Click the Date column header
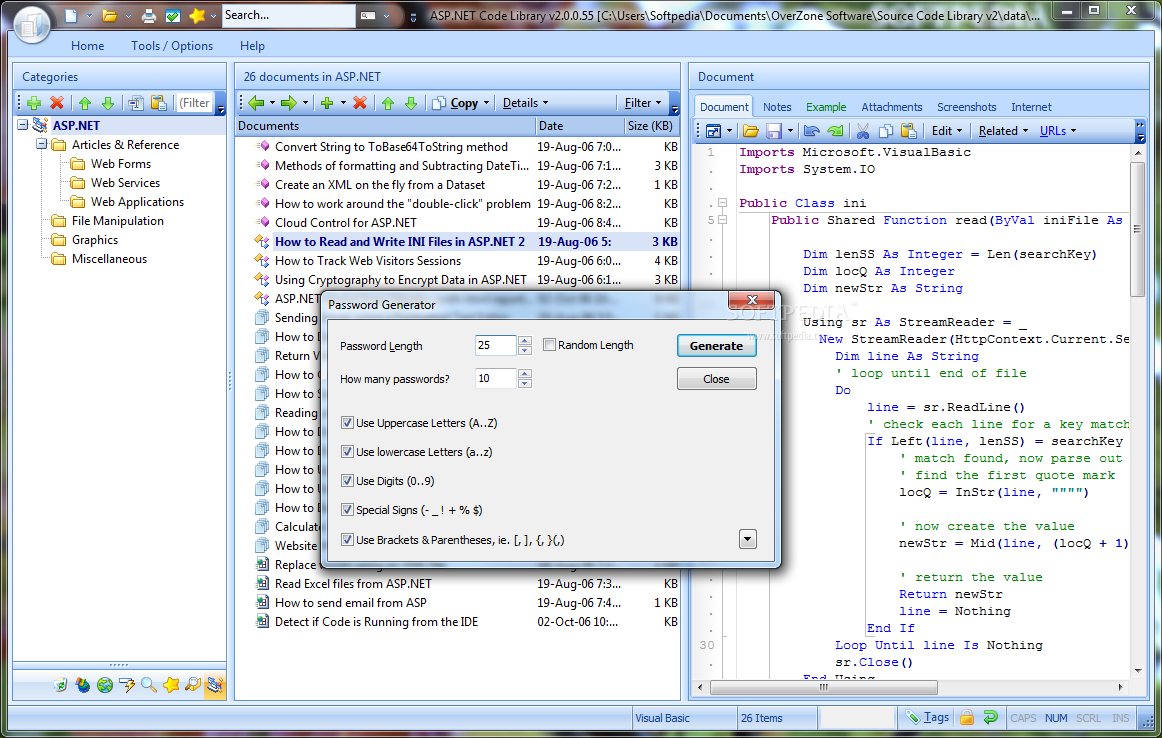 click(579, 126)
